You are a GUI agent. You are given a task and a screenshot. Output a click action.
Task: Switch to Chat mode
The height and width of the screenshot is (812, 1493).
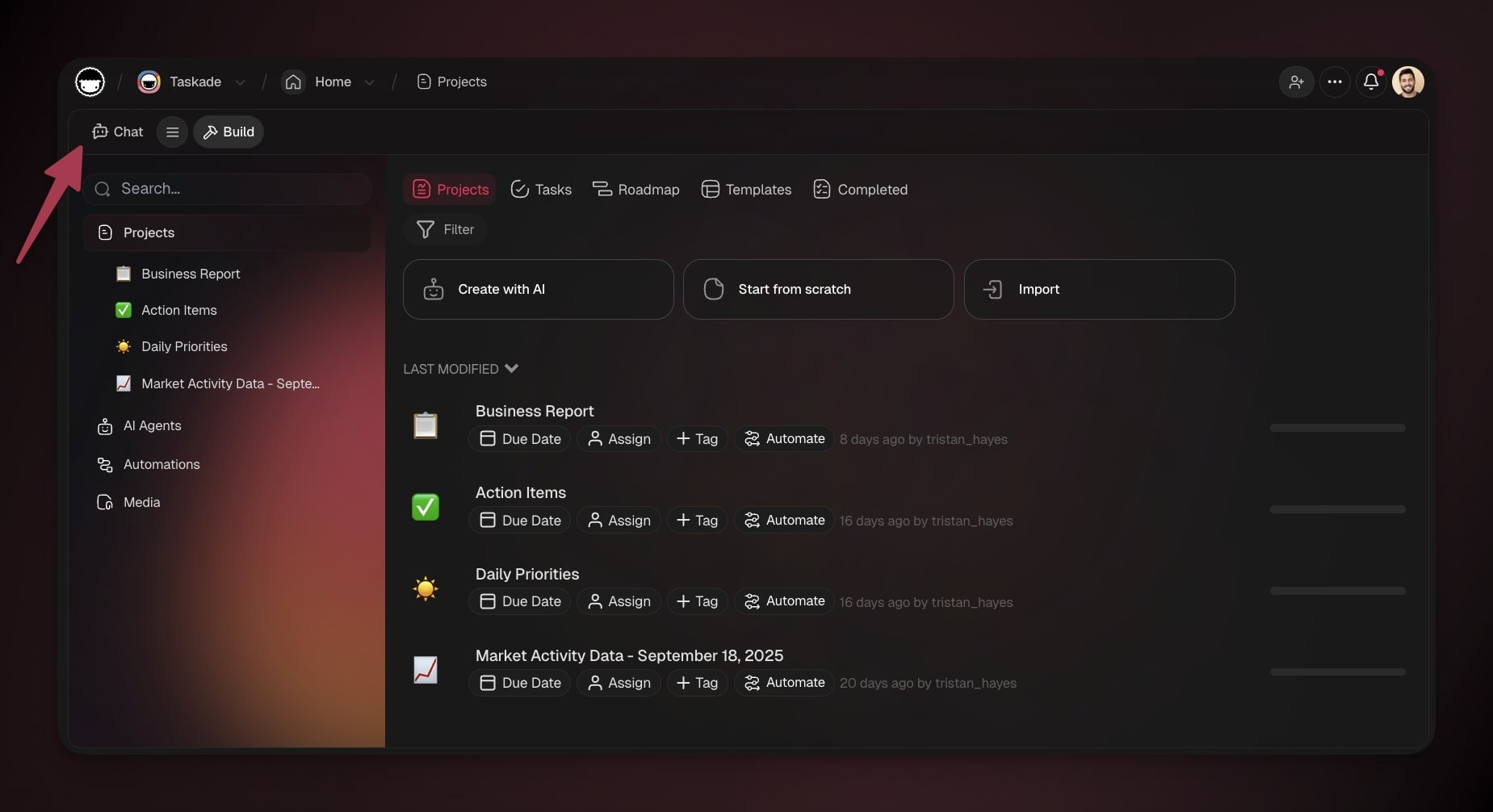(x=118, y=132)
